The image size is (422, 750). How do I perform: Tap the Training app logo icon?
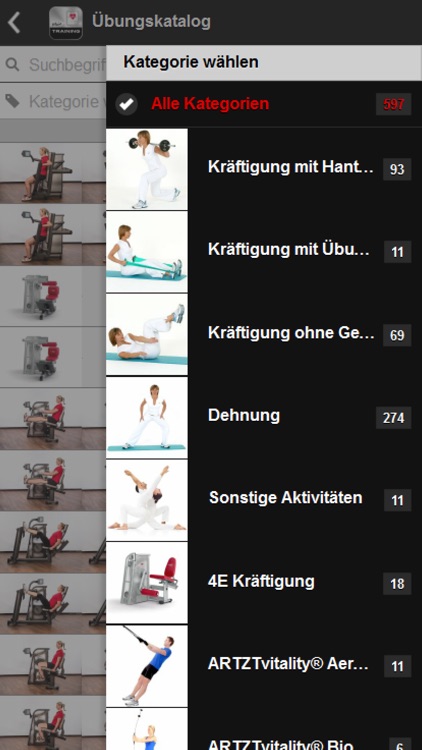click(66, 22)
